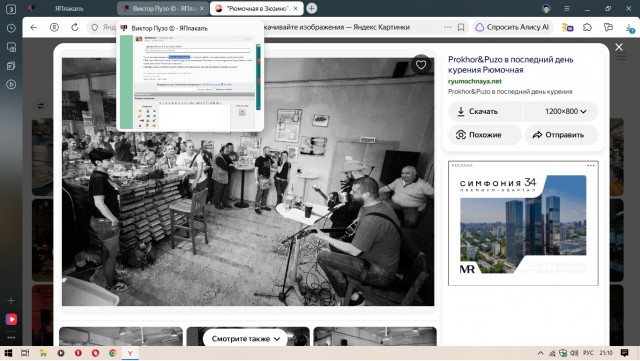Open the downloads icon in the toolbar
640x361 pixels.
tap(630, 28)
